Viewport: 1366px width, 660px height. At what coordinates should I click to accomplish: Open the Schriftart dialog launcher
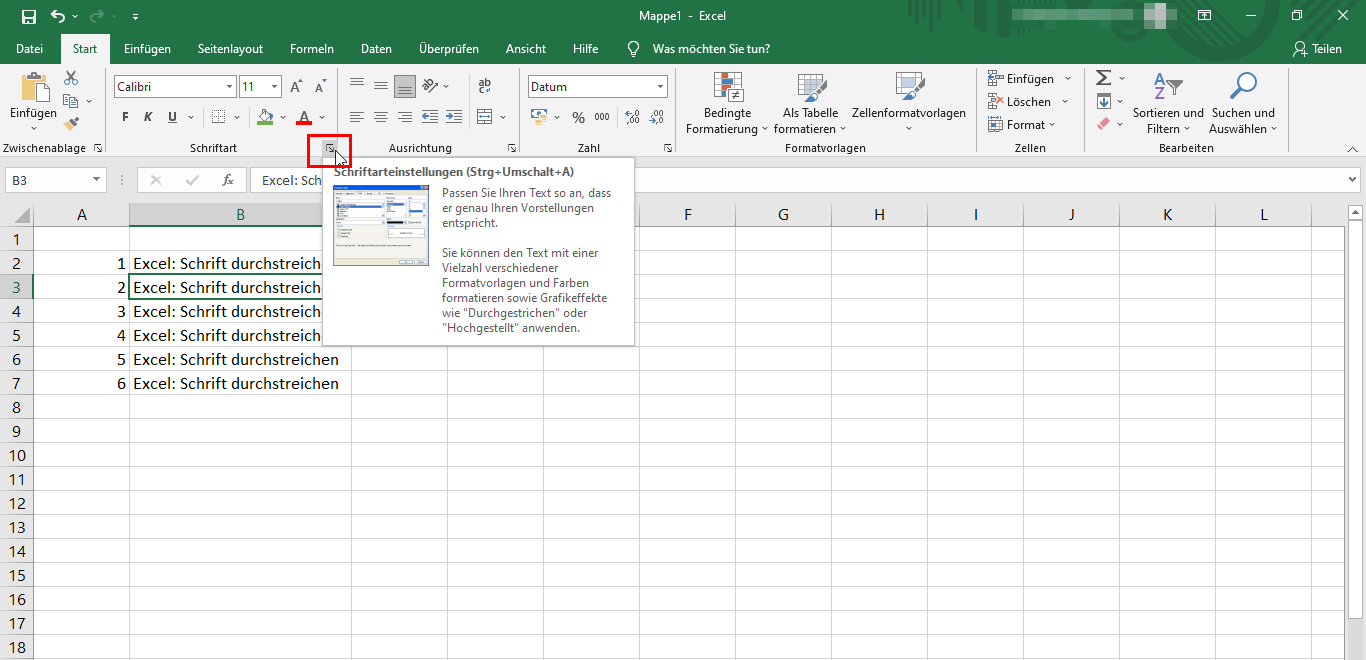point(329,148)
